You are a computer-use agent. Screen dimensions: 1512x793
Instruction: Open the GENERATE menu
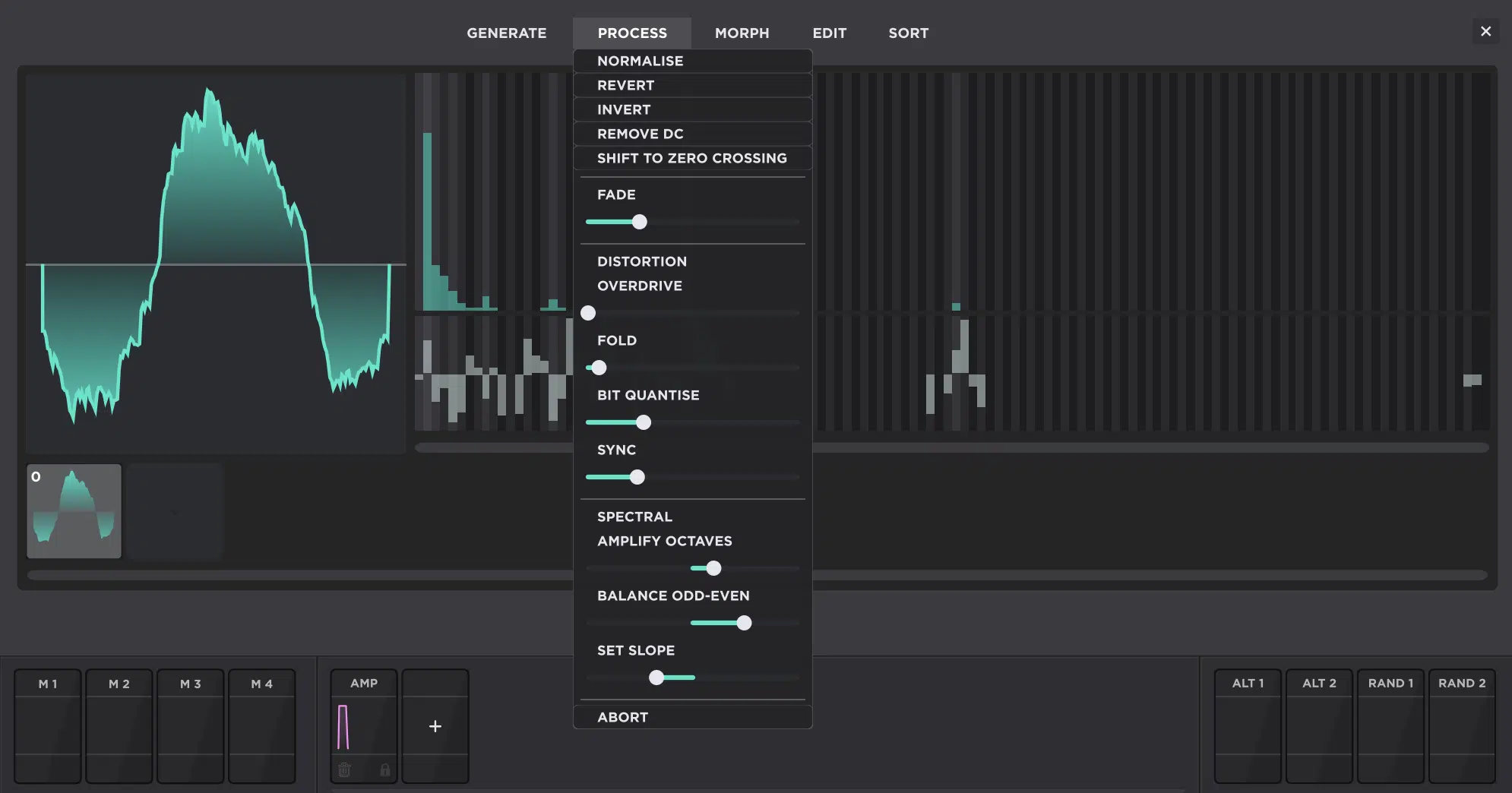click(x=506, y=33)
